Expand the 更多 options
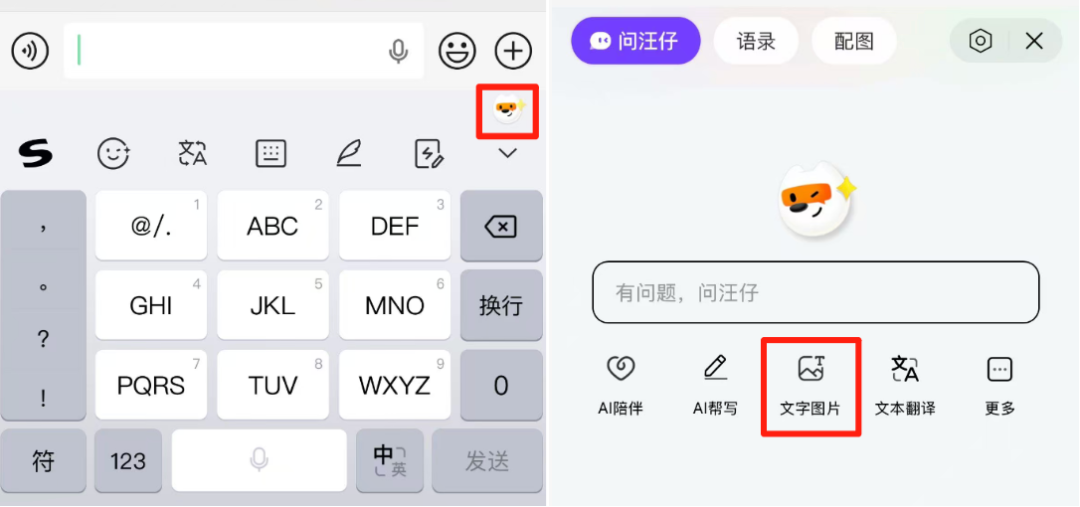1080x507 pixels. 999,386
